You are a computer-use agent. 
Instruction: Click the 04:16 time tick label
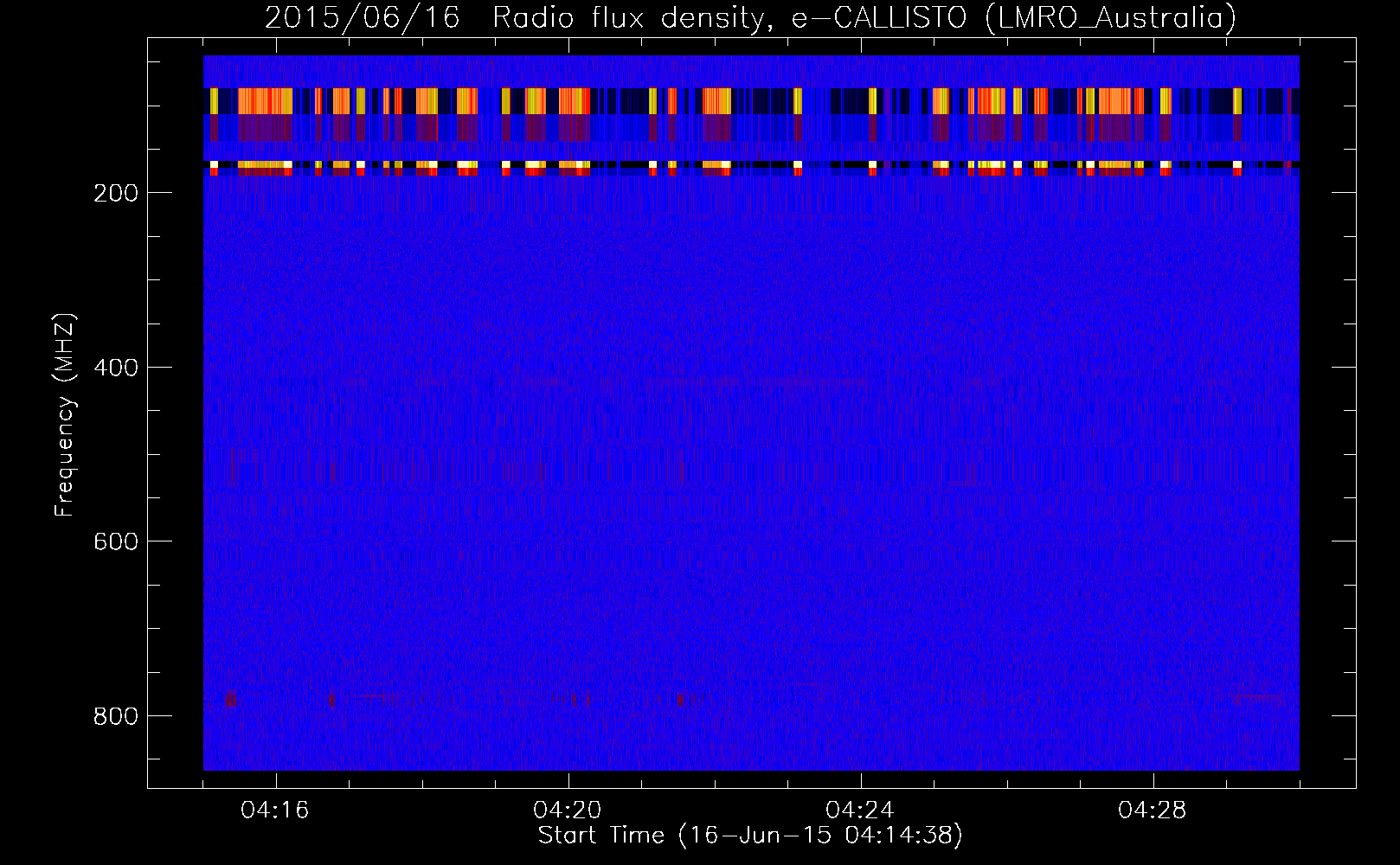pos(275,811)
